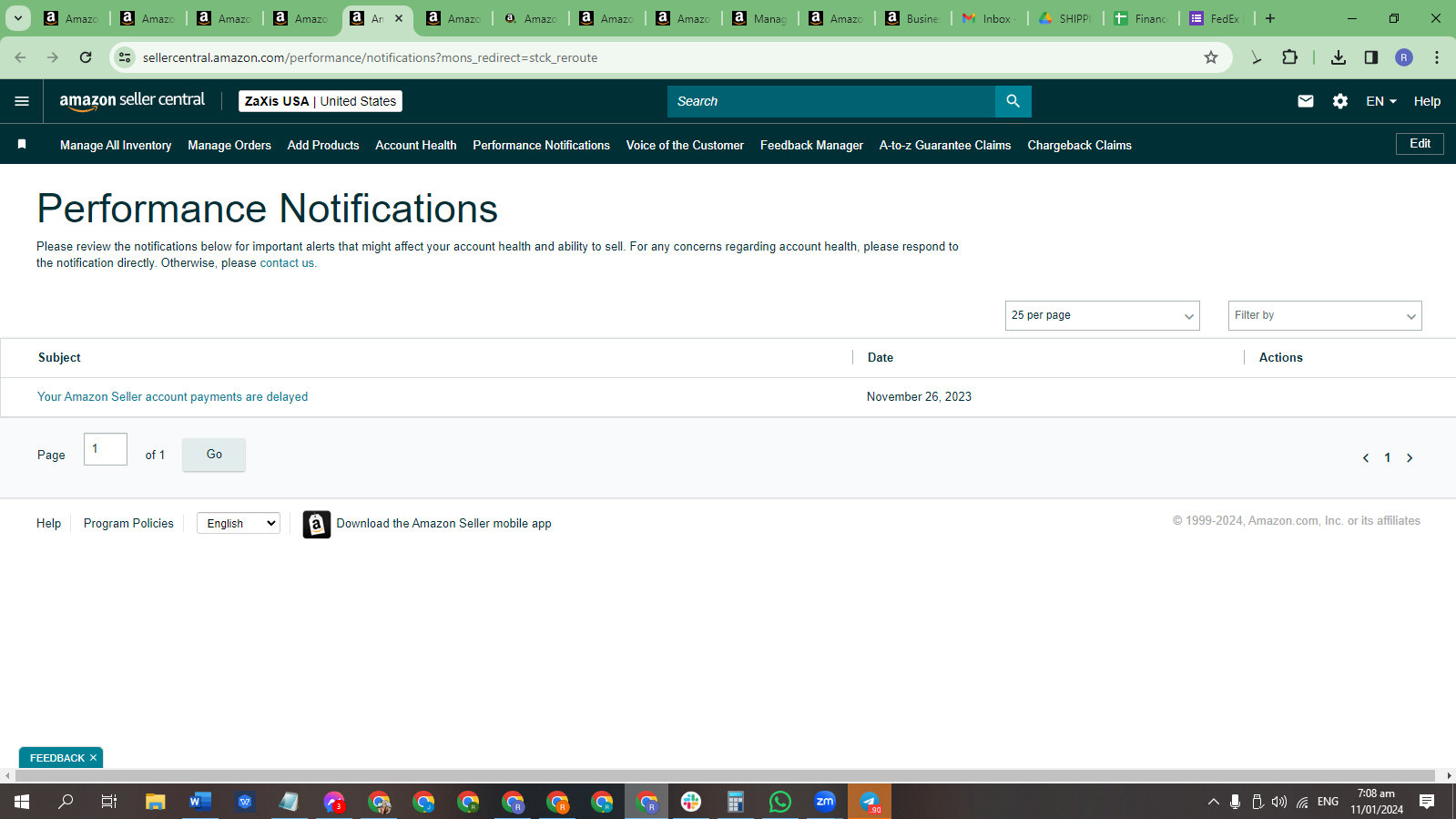Switch to the FedEx tab

point(1218,18)
